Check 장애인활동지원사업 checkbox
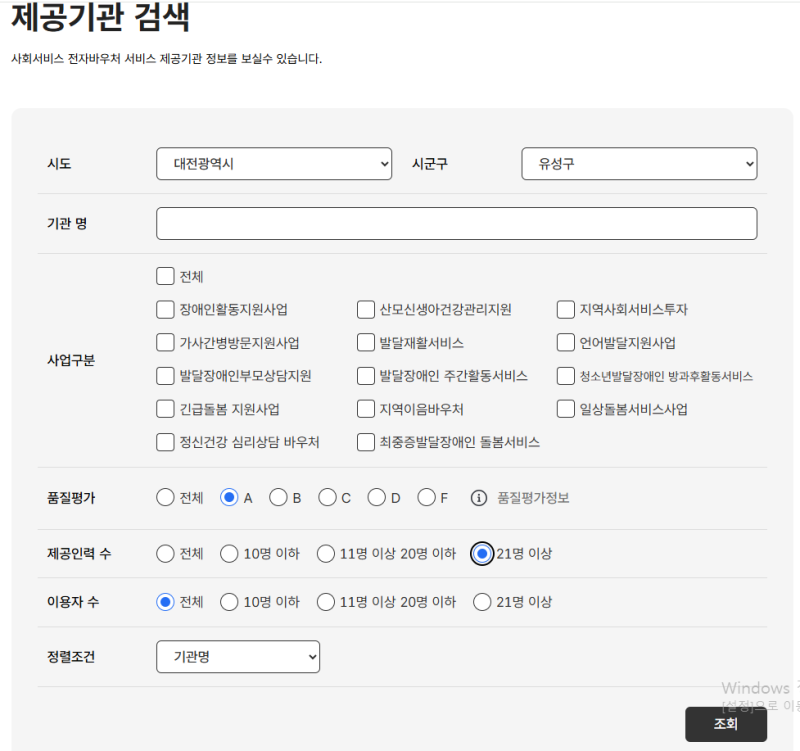The width and height of the screenshot is (800, 751). [x=165, y=309]
